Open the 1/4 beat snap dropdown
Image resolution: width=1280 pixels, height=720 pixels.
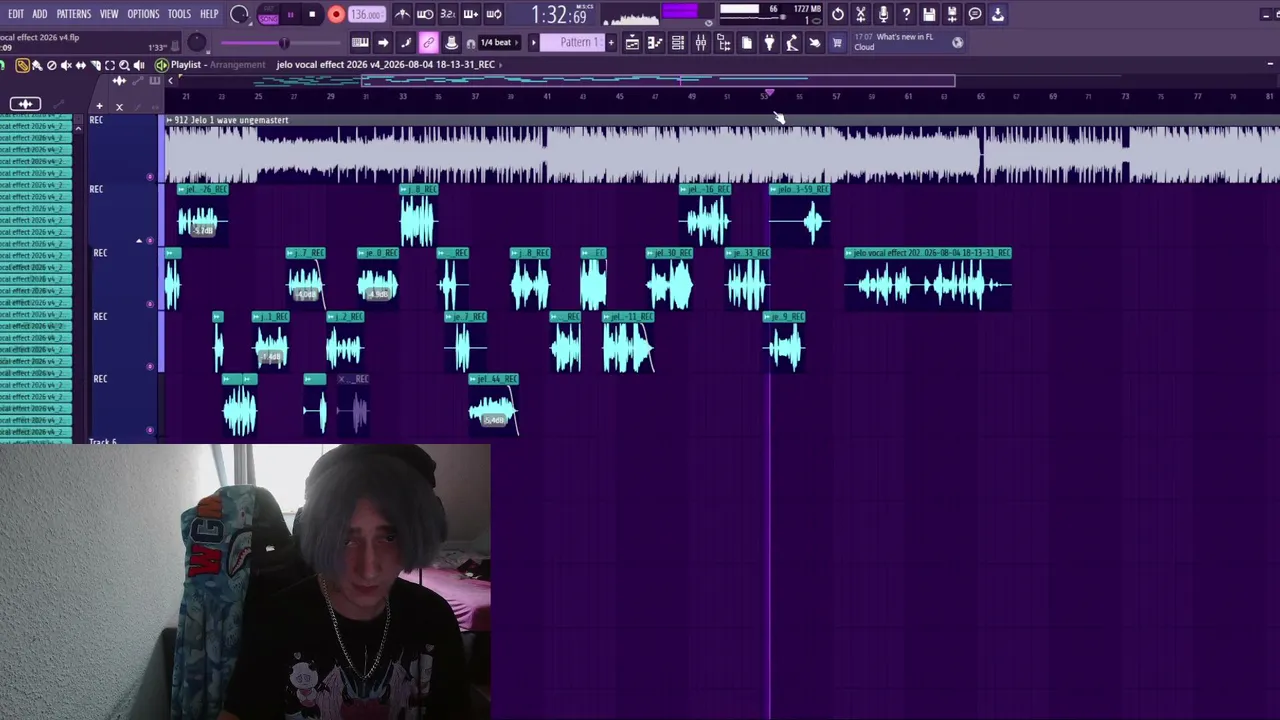pyautogui.click(x=498, y=43)
